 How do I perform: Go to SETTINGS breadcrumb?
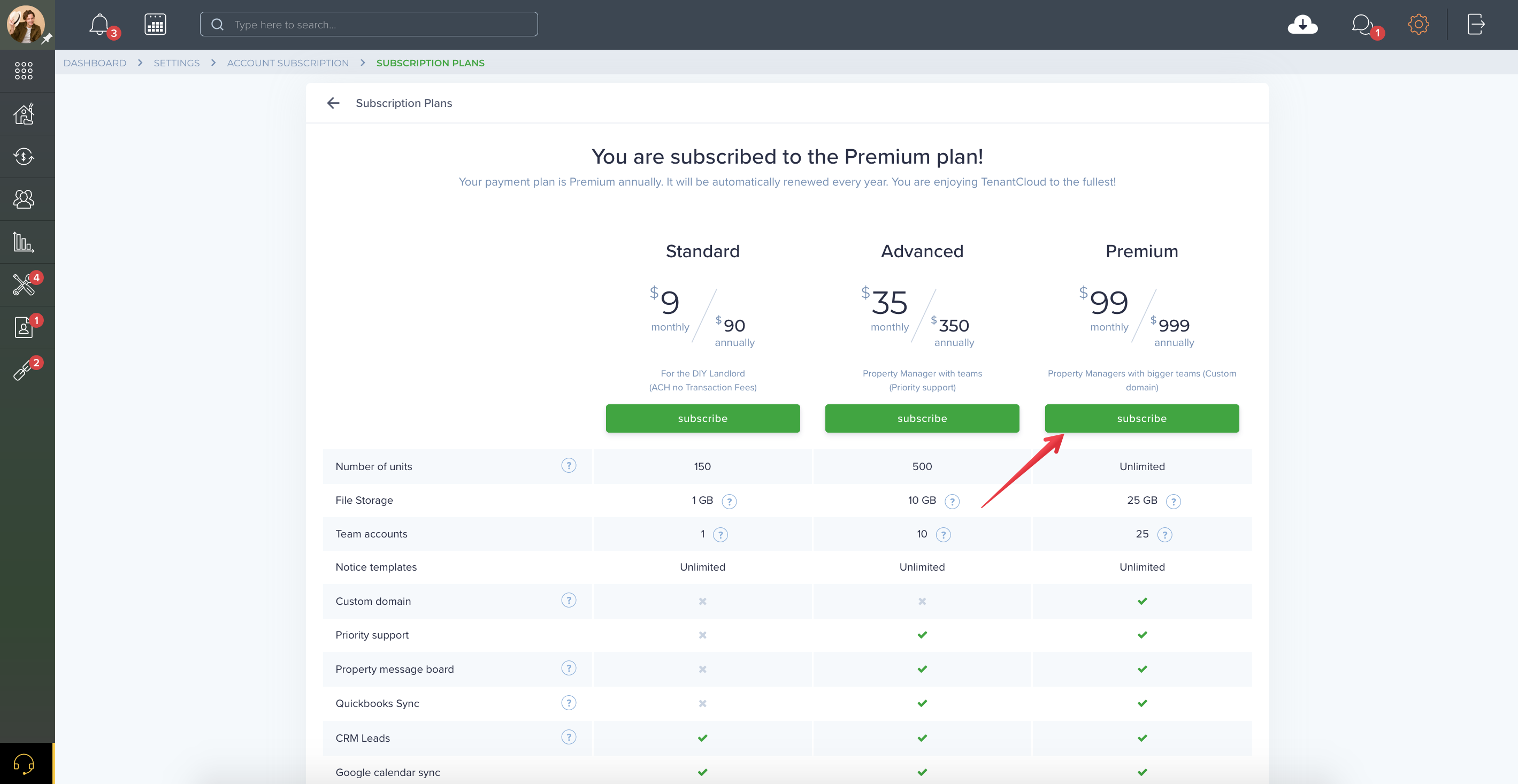pos(177,63)
